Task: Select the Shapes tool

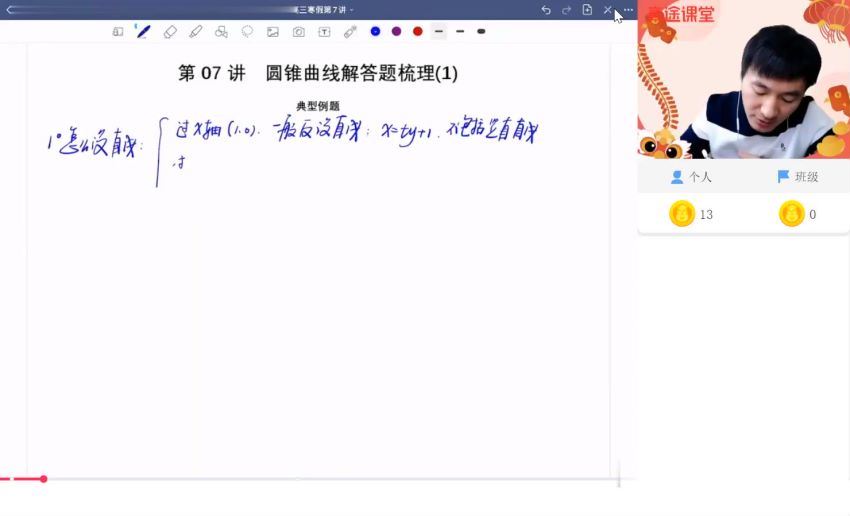Action: [x=221, y=32]
